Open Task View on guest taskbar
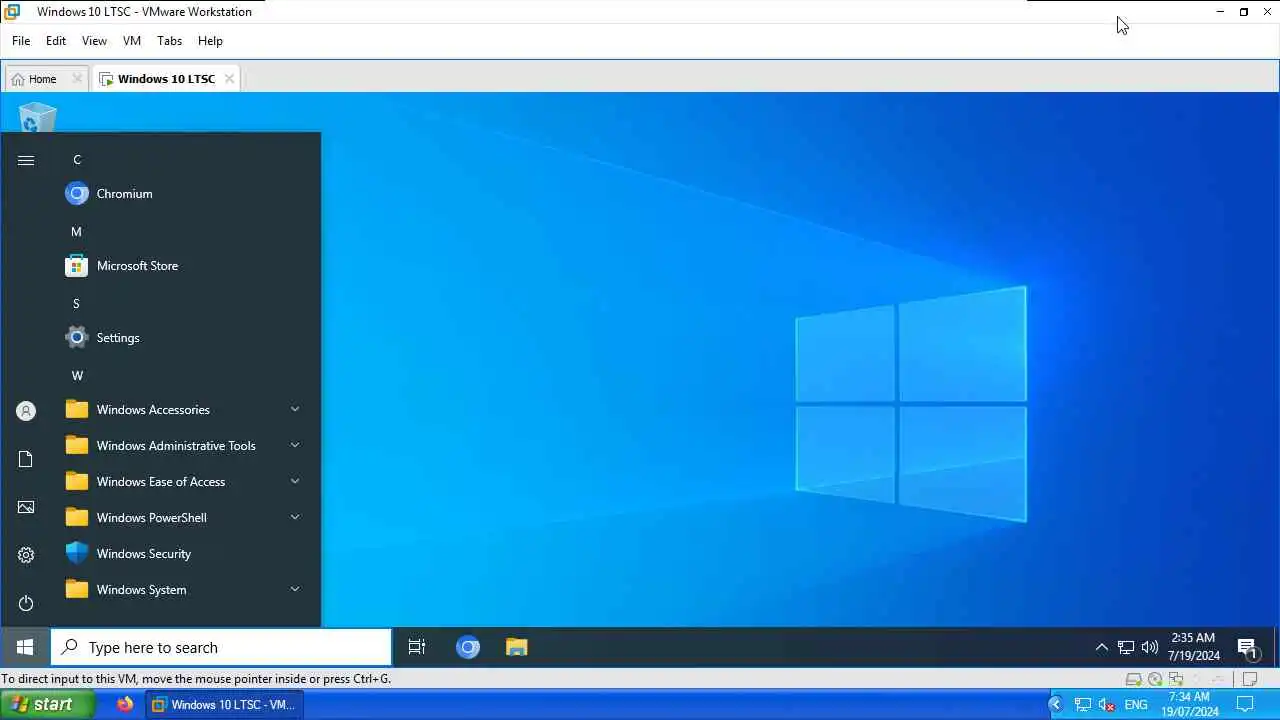1280x720 pixels. (417, 647)
